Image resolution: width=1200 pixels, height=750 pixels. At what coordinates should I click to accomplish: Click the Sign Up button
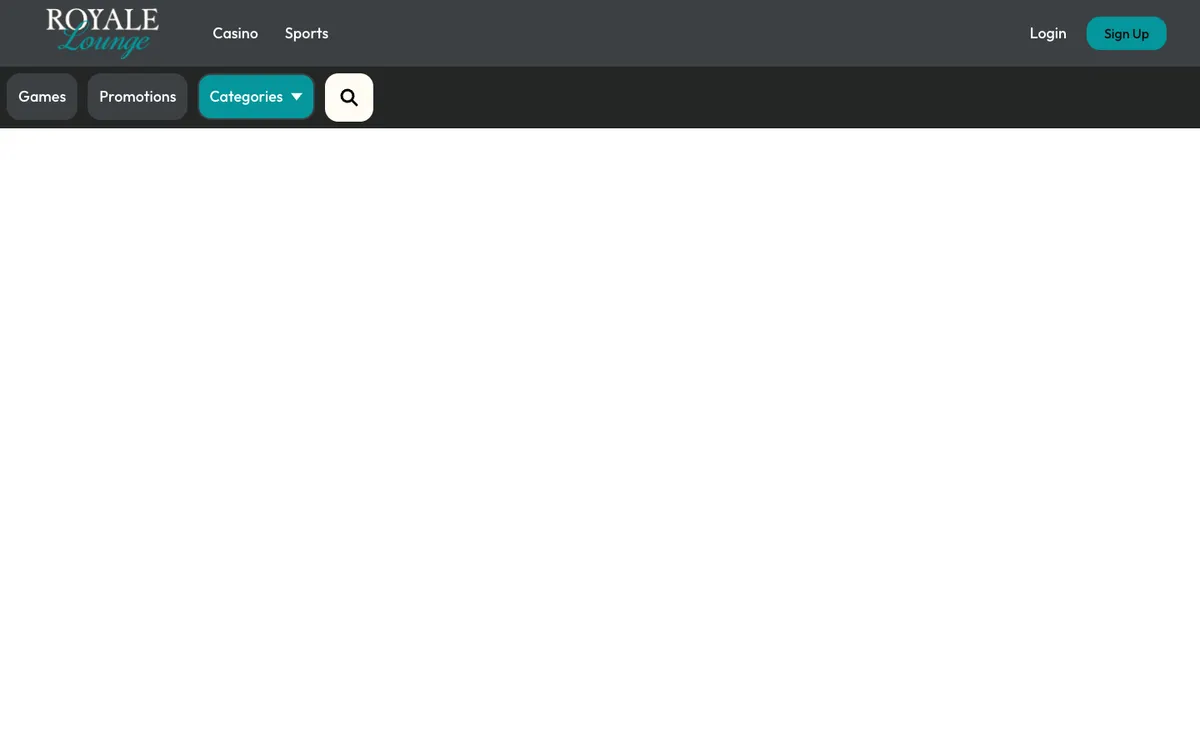coord(1126,33)
